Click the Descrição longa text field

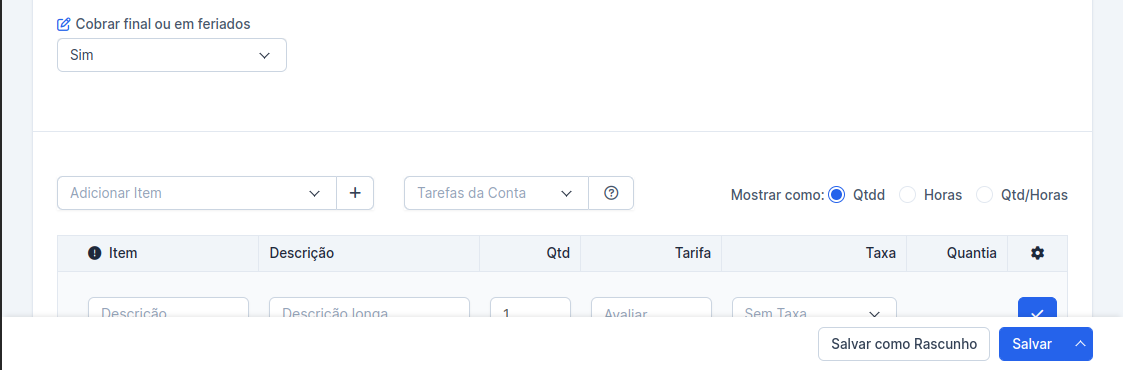370,308
